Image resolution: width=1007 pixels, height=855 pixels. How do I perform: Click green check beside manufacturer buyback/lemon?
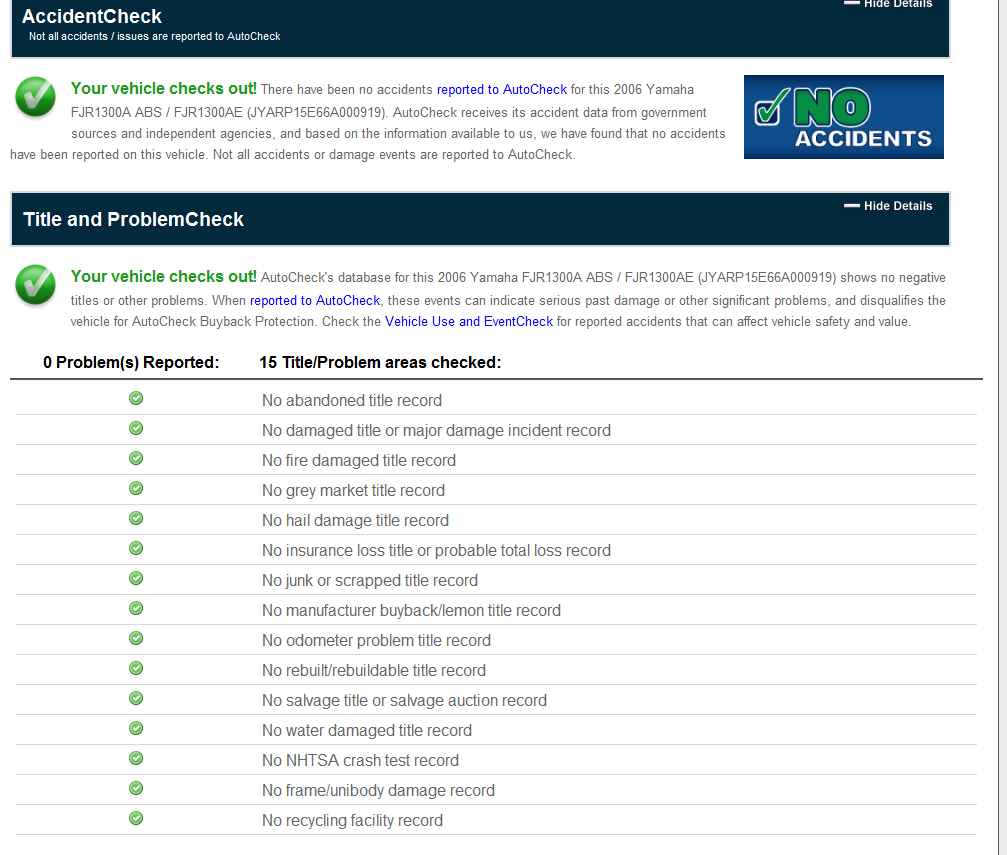click(136, 608)
